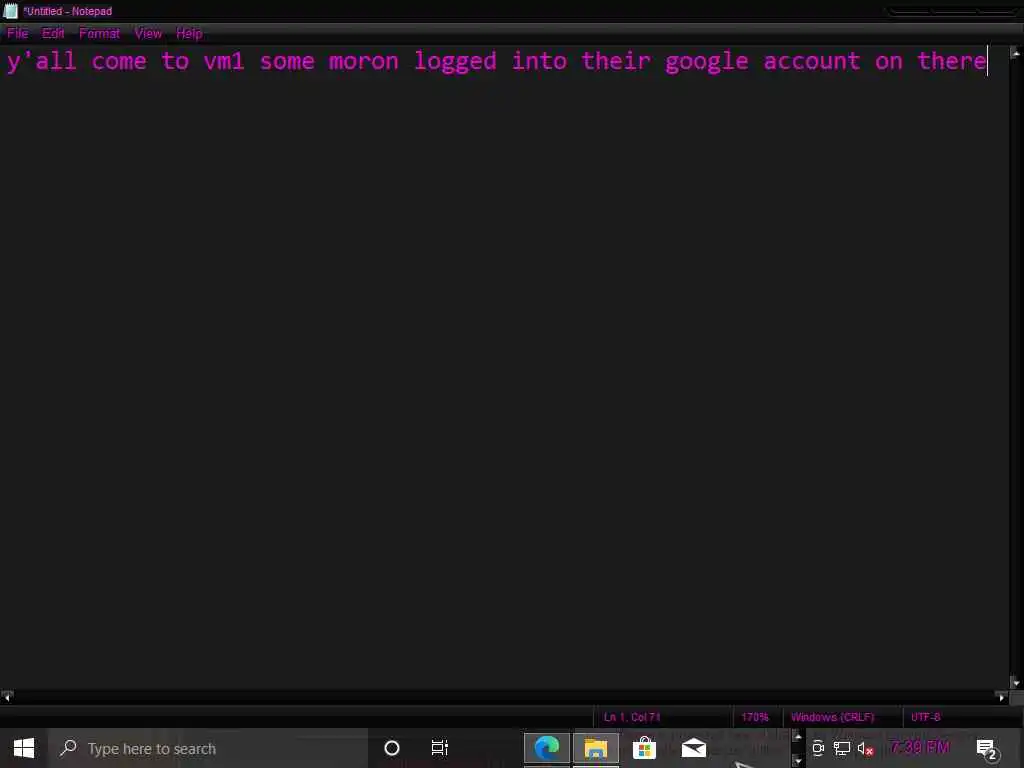Open the Format menu
Image resolution: width=1024 pixels, height=768 pixels.
pos(99,33)
